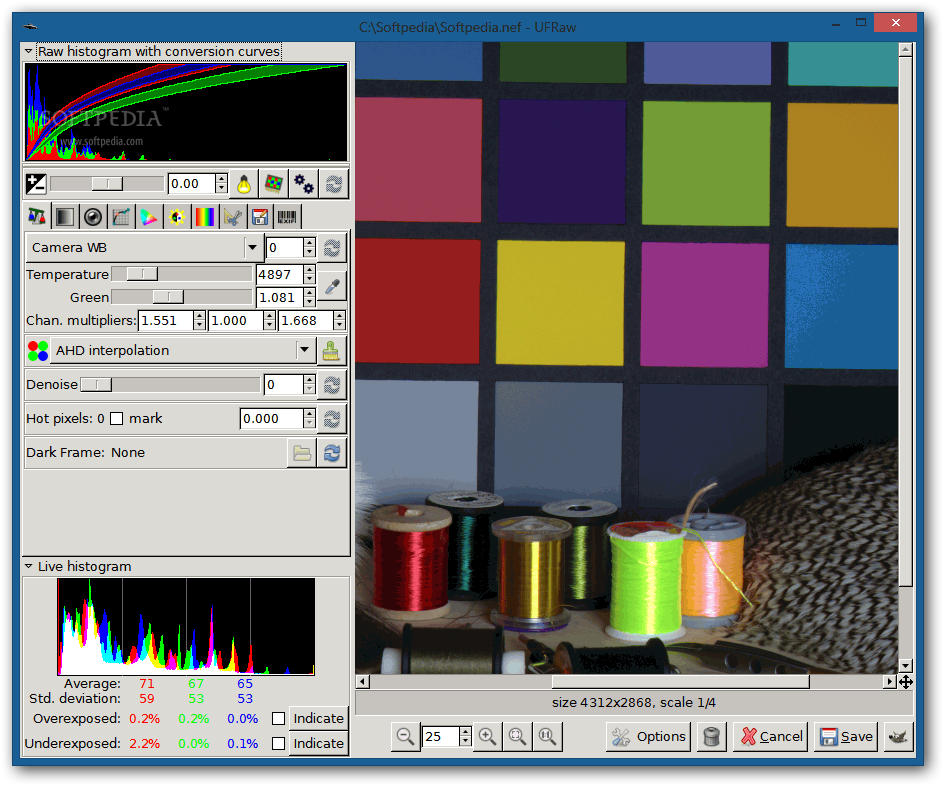This screenshot has width=944, height=786.
Task: Reset hot pixel sensitivity
Action: [x=332, y=419]
